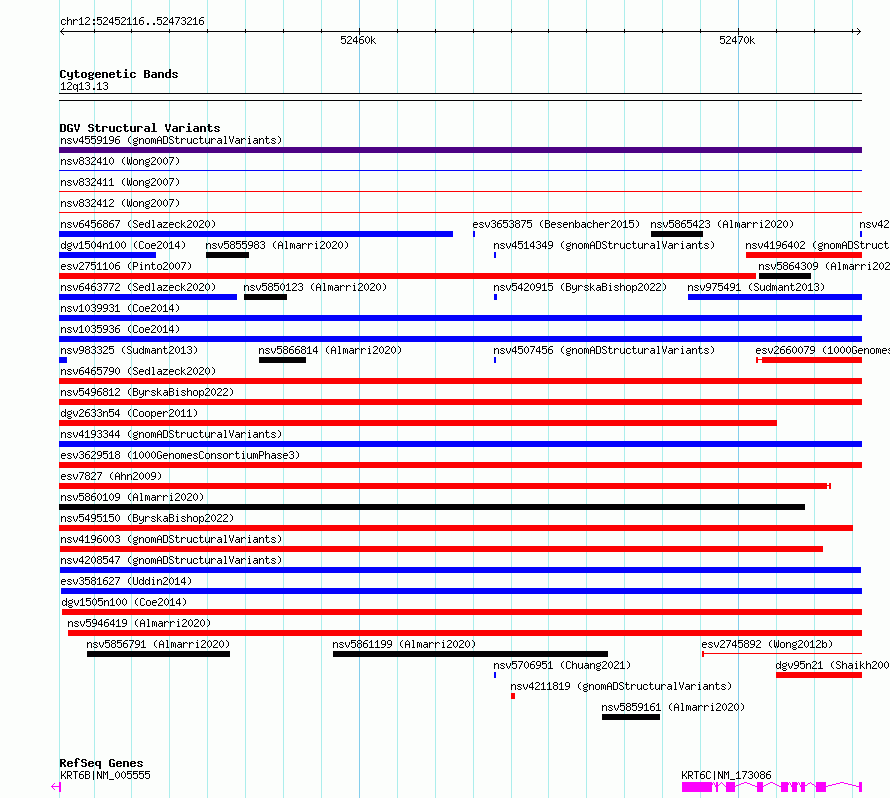The width and height of the screenshot is (890, 798).
Task: Click the dgv95n21 red variant bar
Action: coord(819,675)
